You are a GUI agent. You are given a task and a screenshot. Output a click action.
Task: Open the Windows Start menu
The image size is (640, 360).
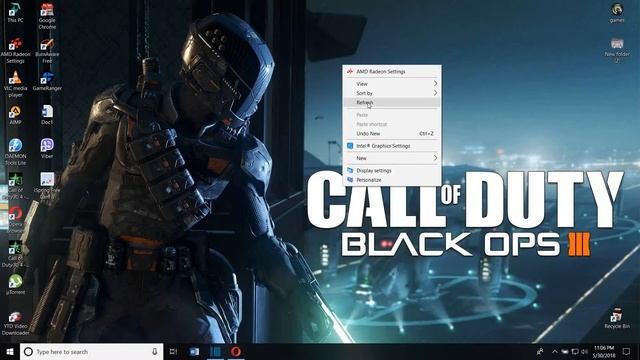click(10, 351)
